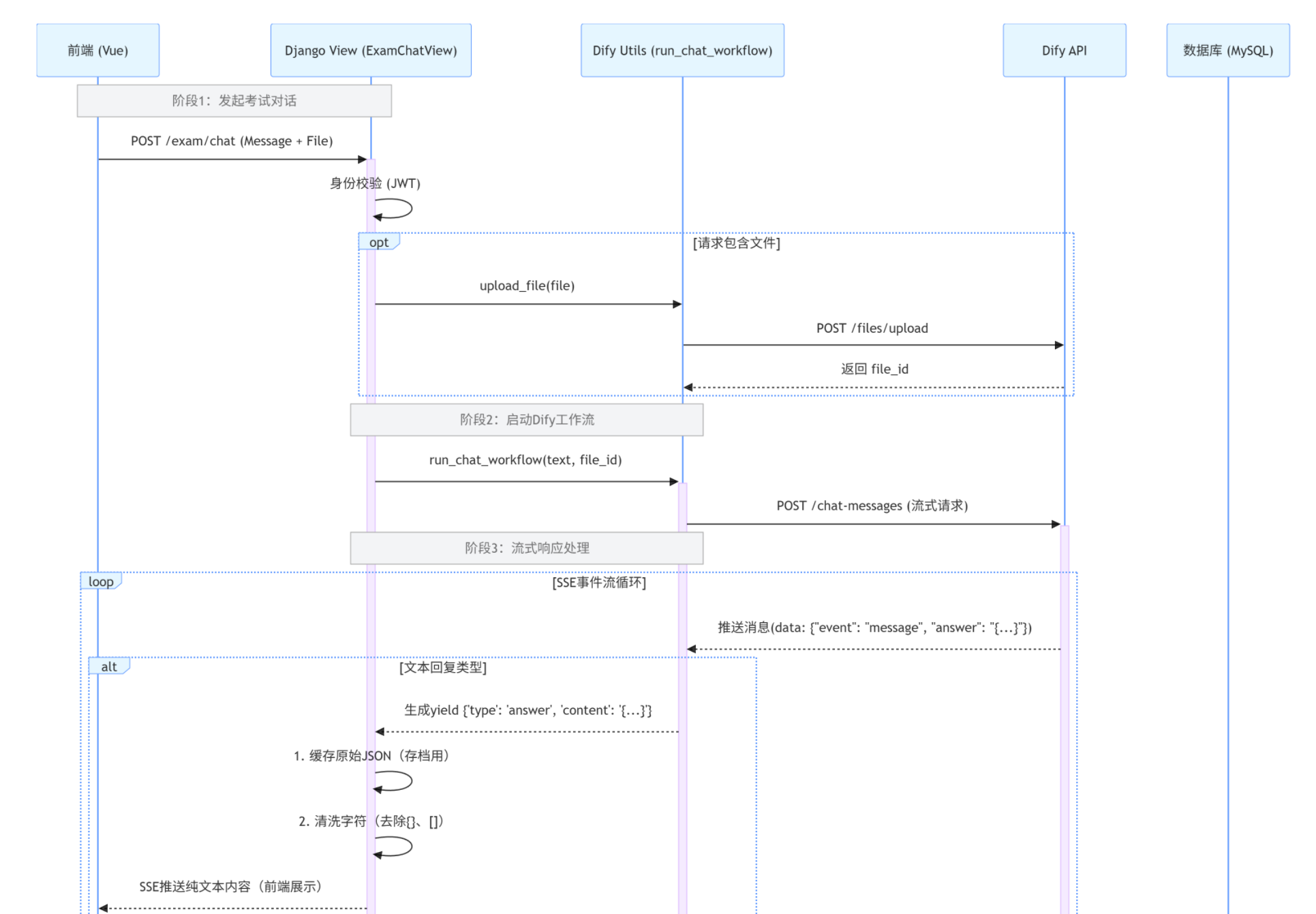The image size is (1316, 914).
Task: Click the upload_file(file) message label
Action: [527, 286]
